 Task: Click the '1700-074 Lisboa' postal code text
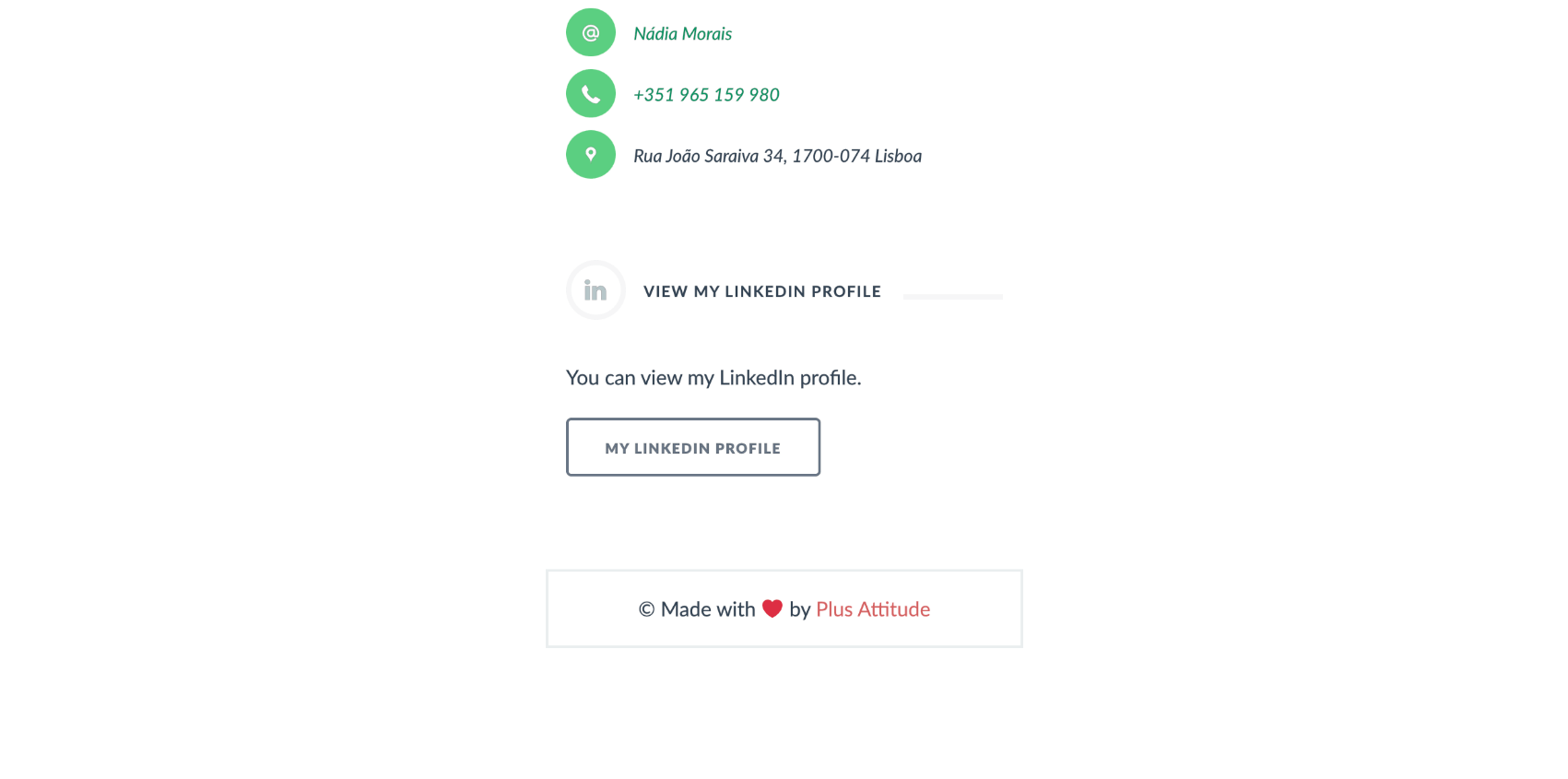point(856,156)
